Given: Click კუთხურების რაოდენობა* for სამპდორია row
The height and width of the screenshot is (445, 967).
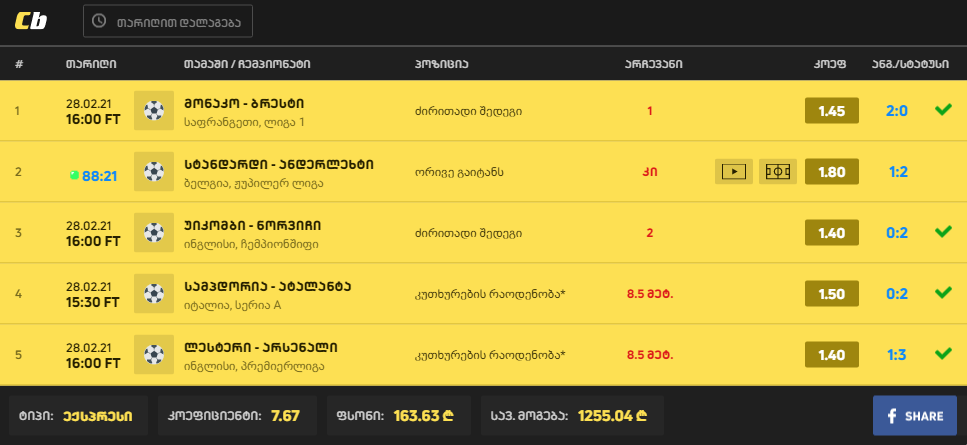Looking at the screenshot, I should pos(490,294).
